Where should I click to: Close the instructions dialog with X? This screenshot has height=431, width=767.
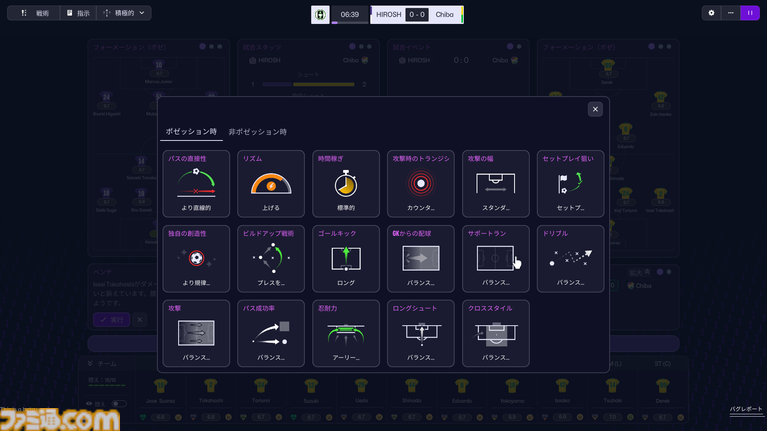click(x=595, y=109)
